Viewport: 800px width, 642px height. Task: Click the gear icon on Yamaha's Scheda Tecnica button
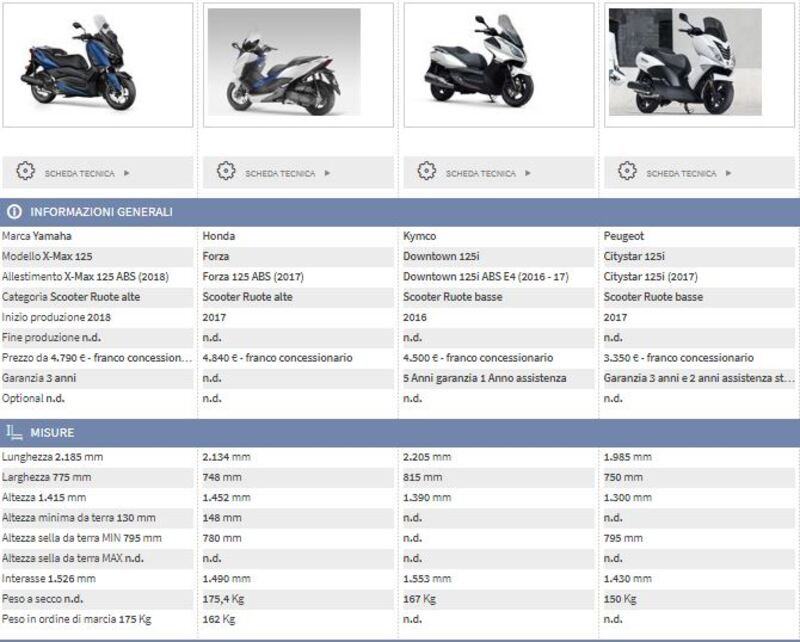[27, 170]
